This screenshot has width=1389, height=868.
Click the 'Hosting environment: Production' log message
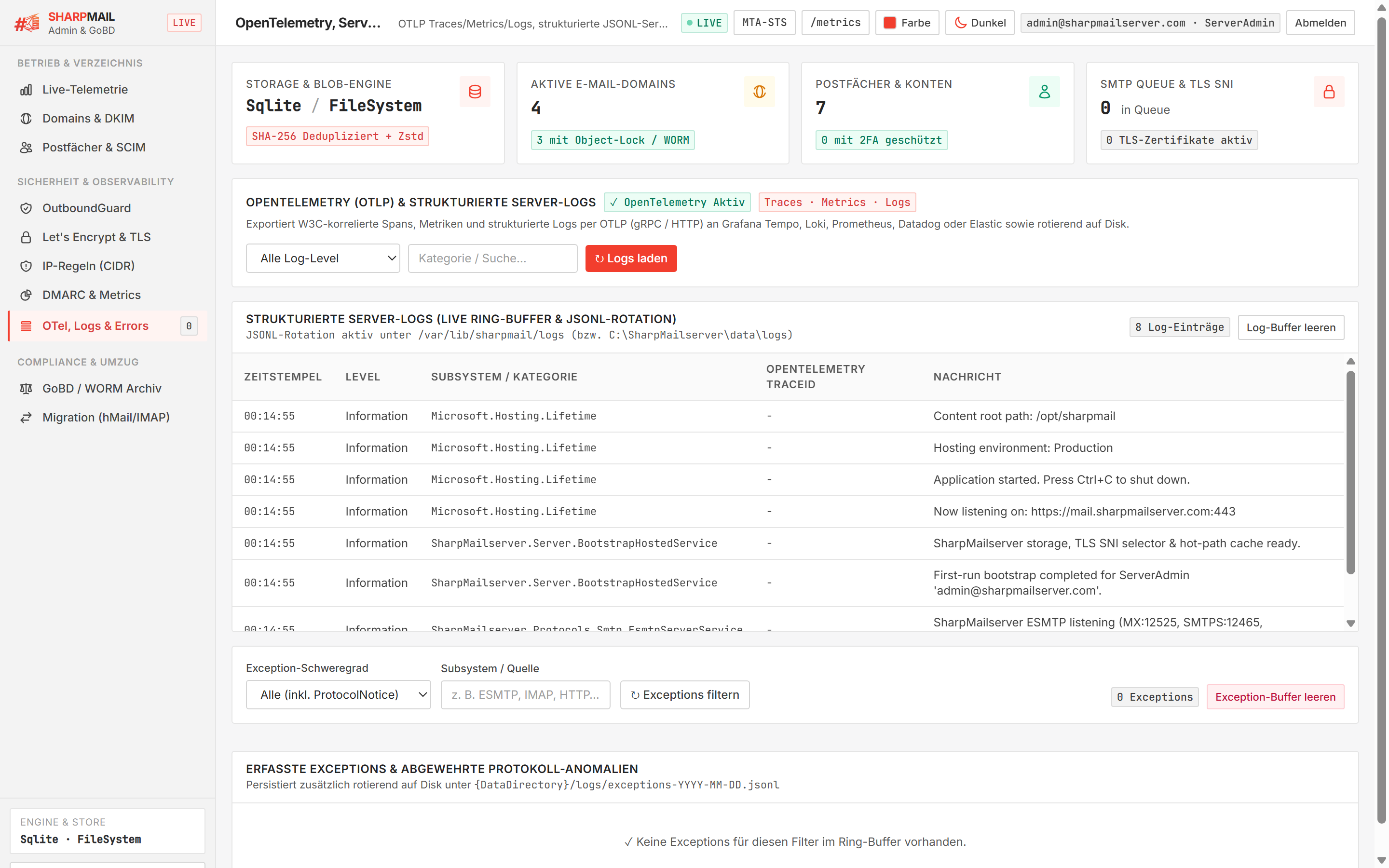[1023, 448]
